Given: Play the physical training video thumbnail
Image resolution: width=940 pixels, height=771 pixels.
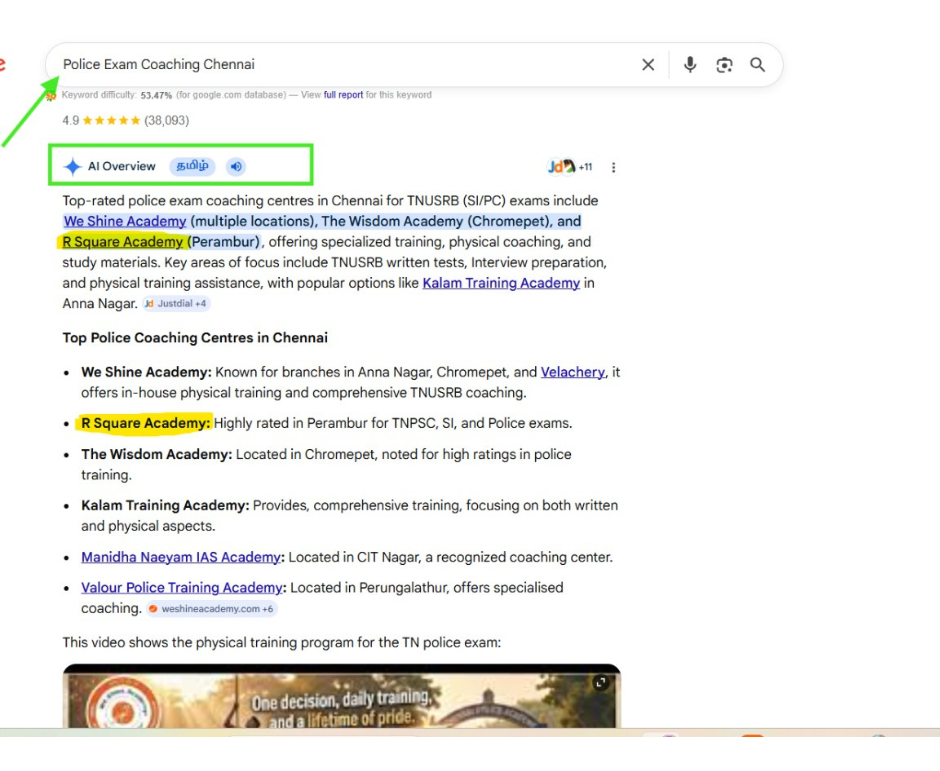Looking at the screenshot, I should click(x=342, y=697).
